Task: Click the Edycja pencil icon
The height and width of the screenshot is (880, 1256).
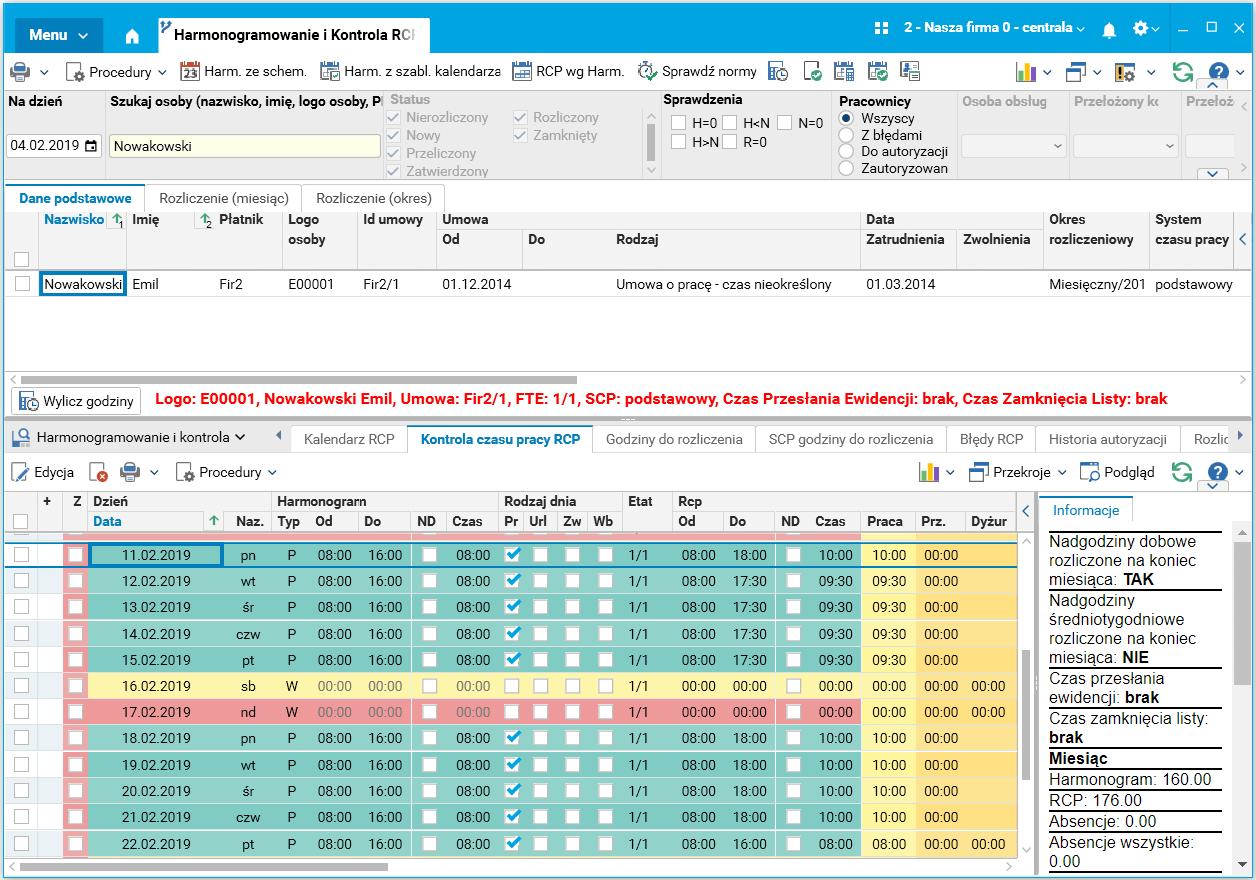Action: (20, 472)
